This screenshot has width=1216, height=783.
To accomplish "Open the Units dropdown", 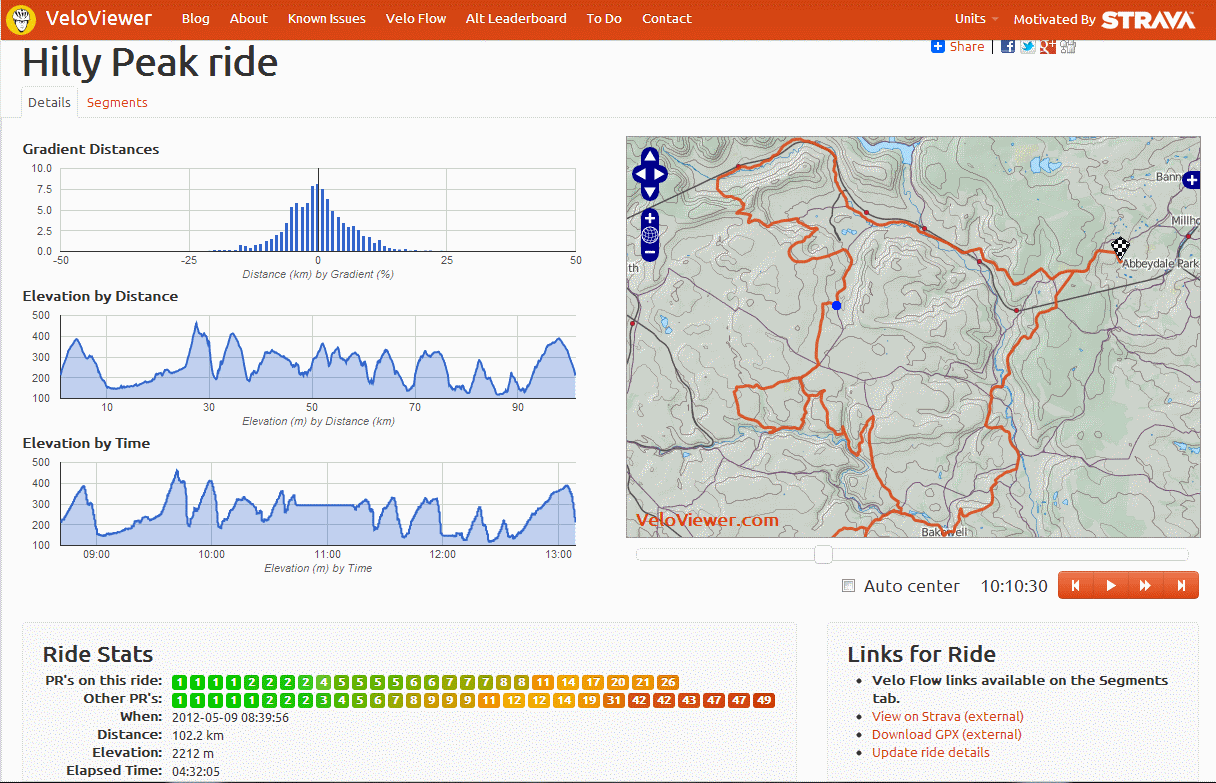I will point(976,19).
